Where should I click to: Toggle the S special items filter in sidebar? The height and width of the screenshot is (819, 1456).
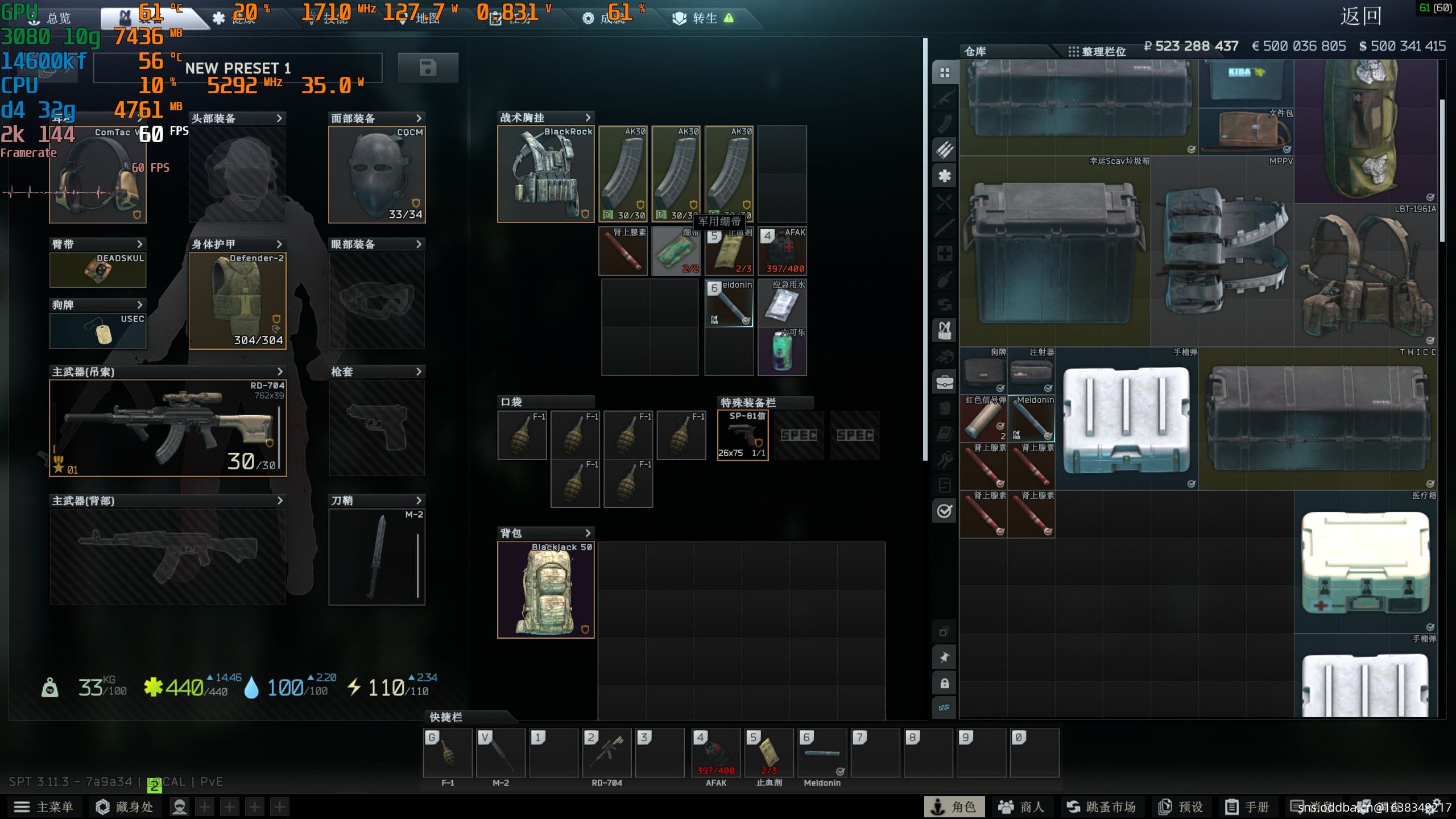click(945, 485)
